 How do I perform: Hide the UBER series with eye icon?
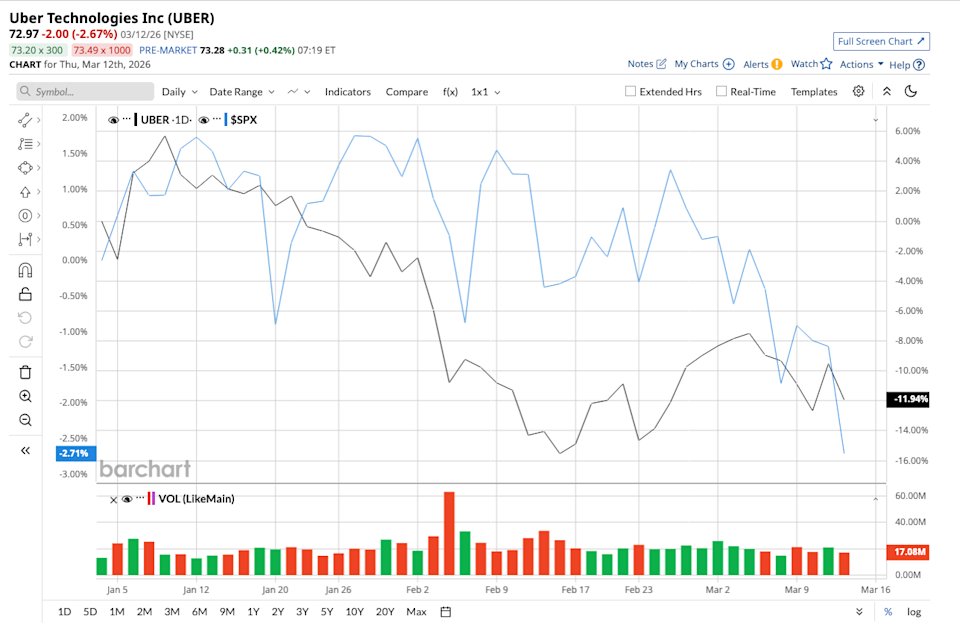pyautogui.click(x=113, y=119)
